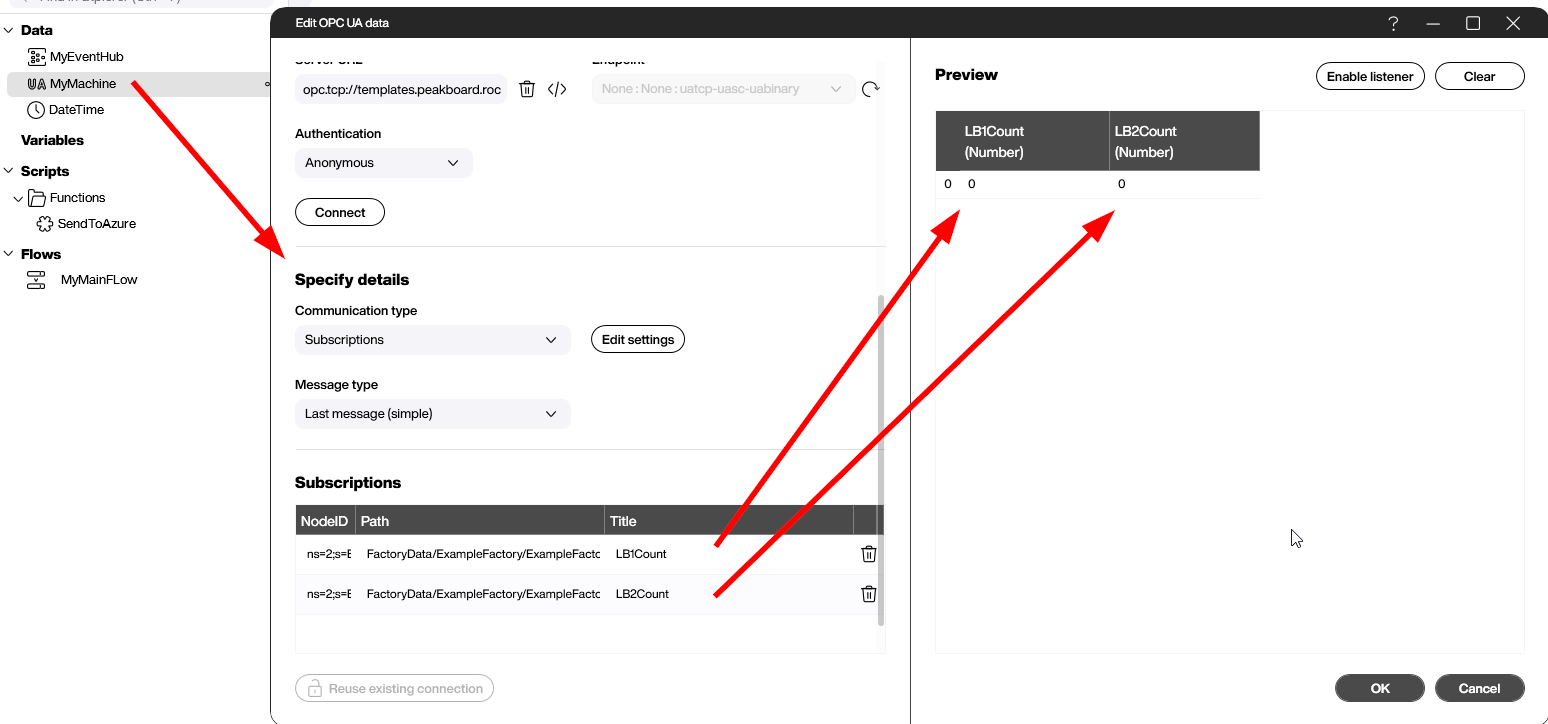Screen dimensions: 1548x724
Task: Select MyEventHub data source in explorer
Action: point(86,57)
